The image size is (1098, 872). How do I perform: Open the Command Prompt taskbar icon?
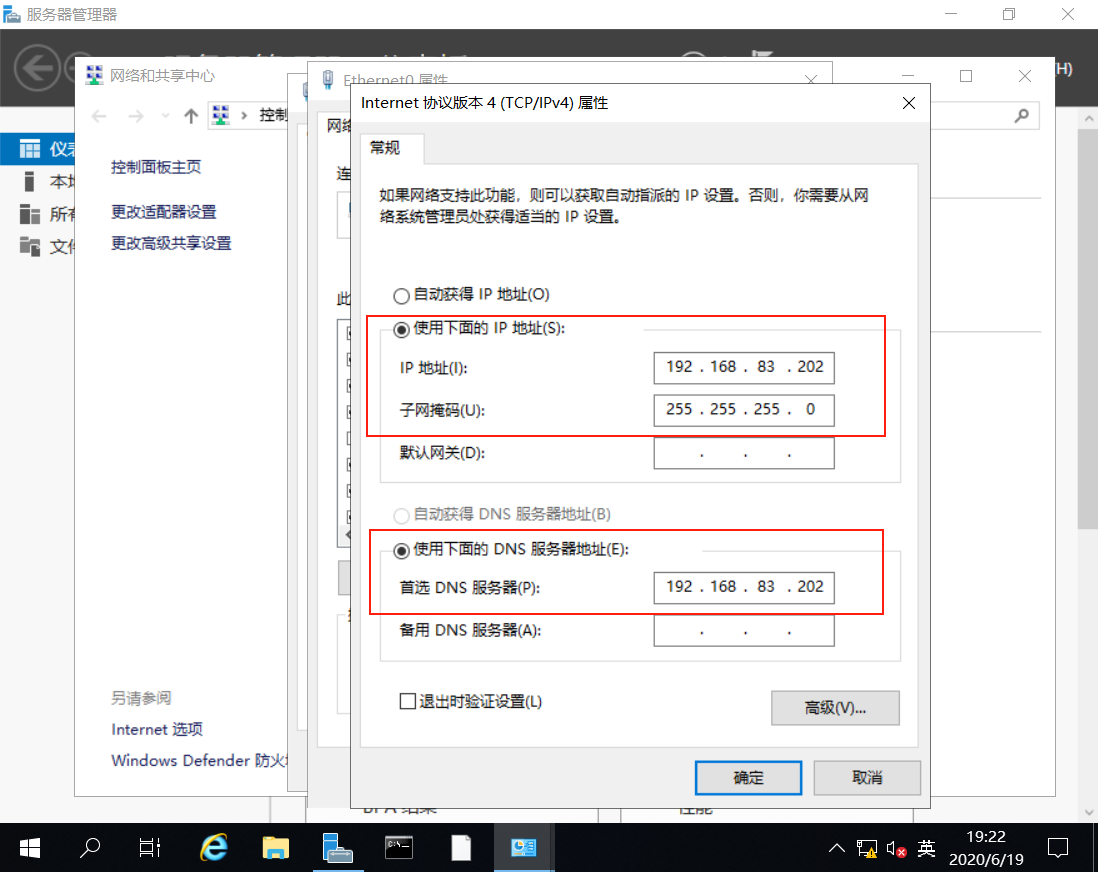pos(398,847)
